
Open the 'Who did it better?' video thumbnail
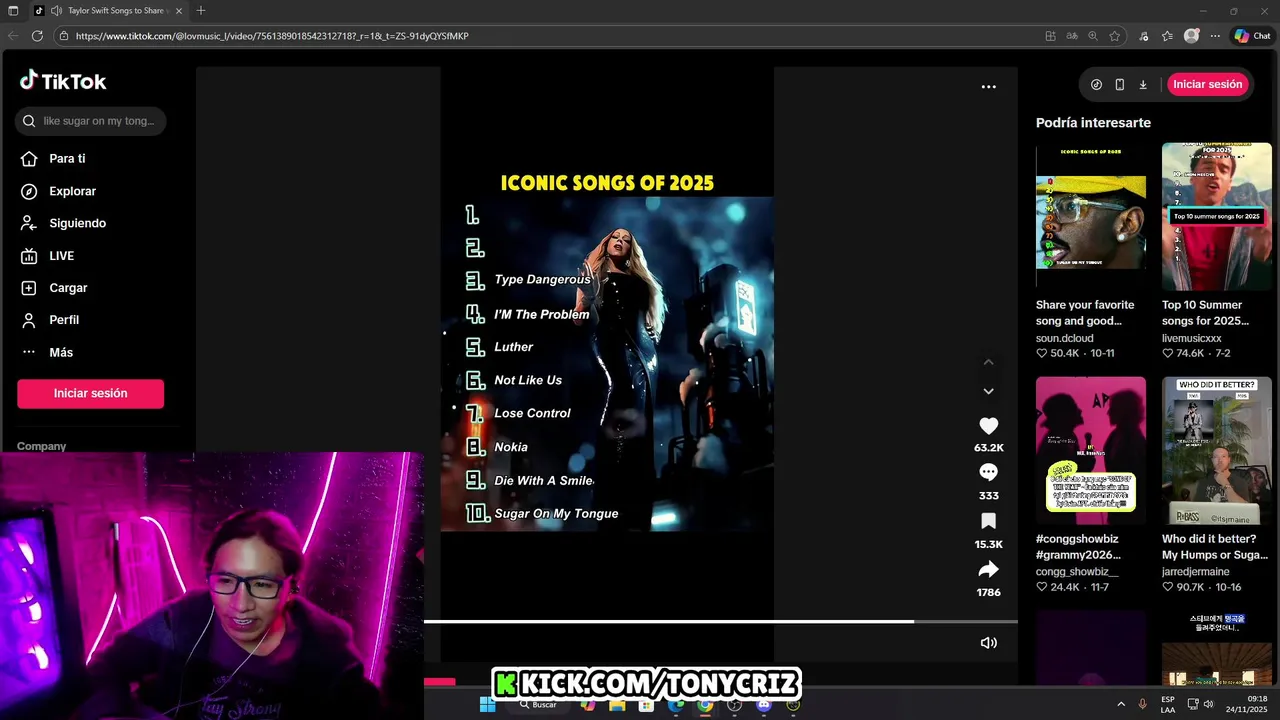(1217, 450)
